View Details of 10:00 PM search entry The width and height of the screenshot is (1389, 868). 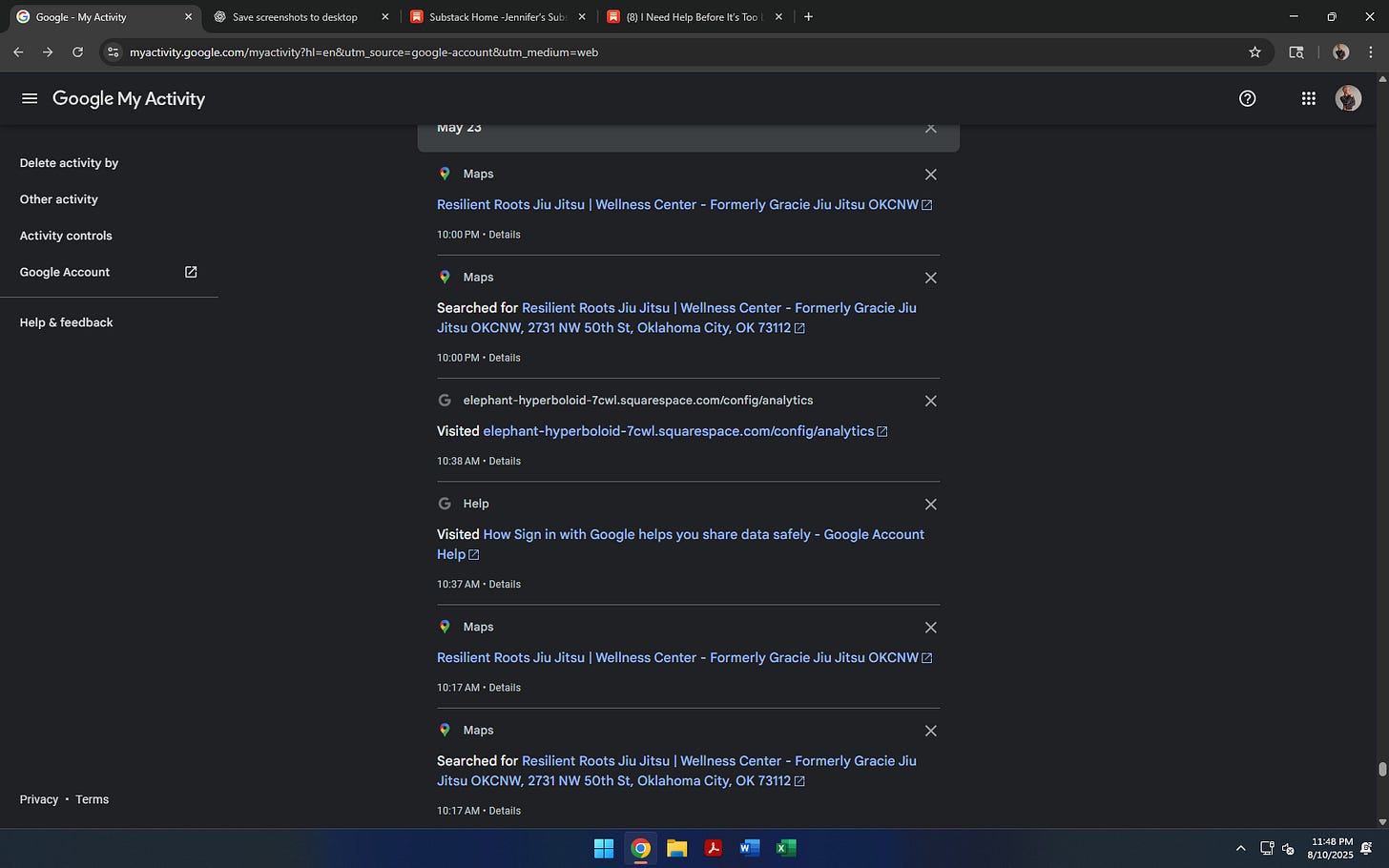505,358
